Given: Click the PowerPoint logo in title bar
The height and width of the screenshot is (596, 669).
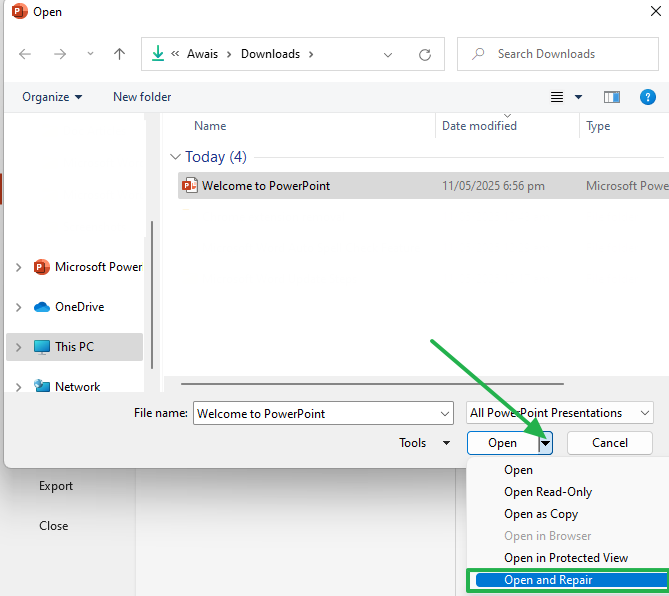Looking at the screenshot, I should [x=19, y=11].
